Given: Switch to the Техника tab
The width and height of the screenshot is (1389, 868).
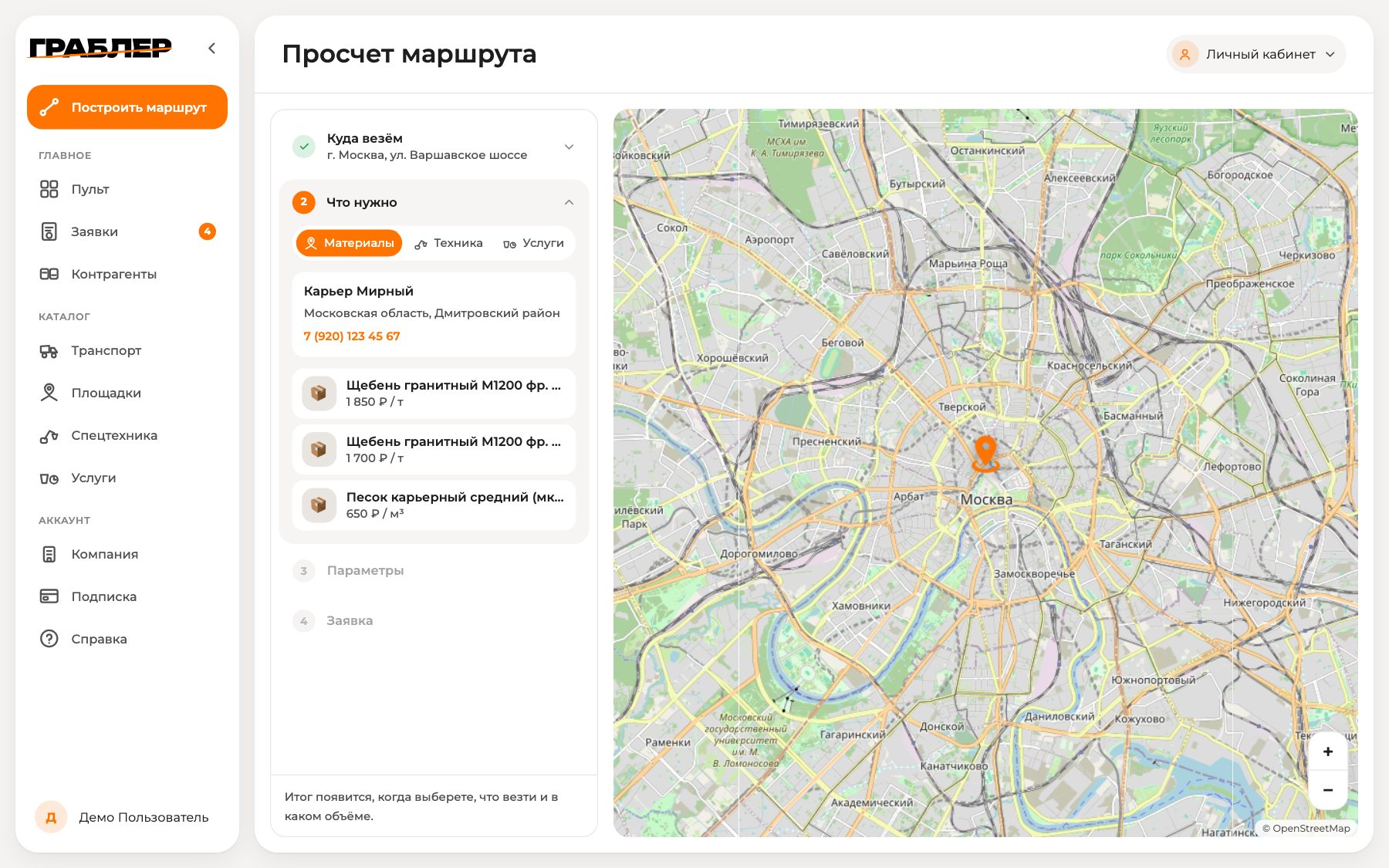Looking at the screenshot, I should point(448,243).
